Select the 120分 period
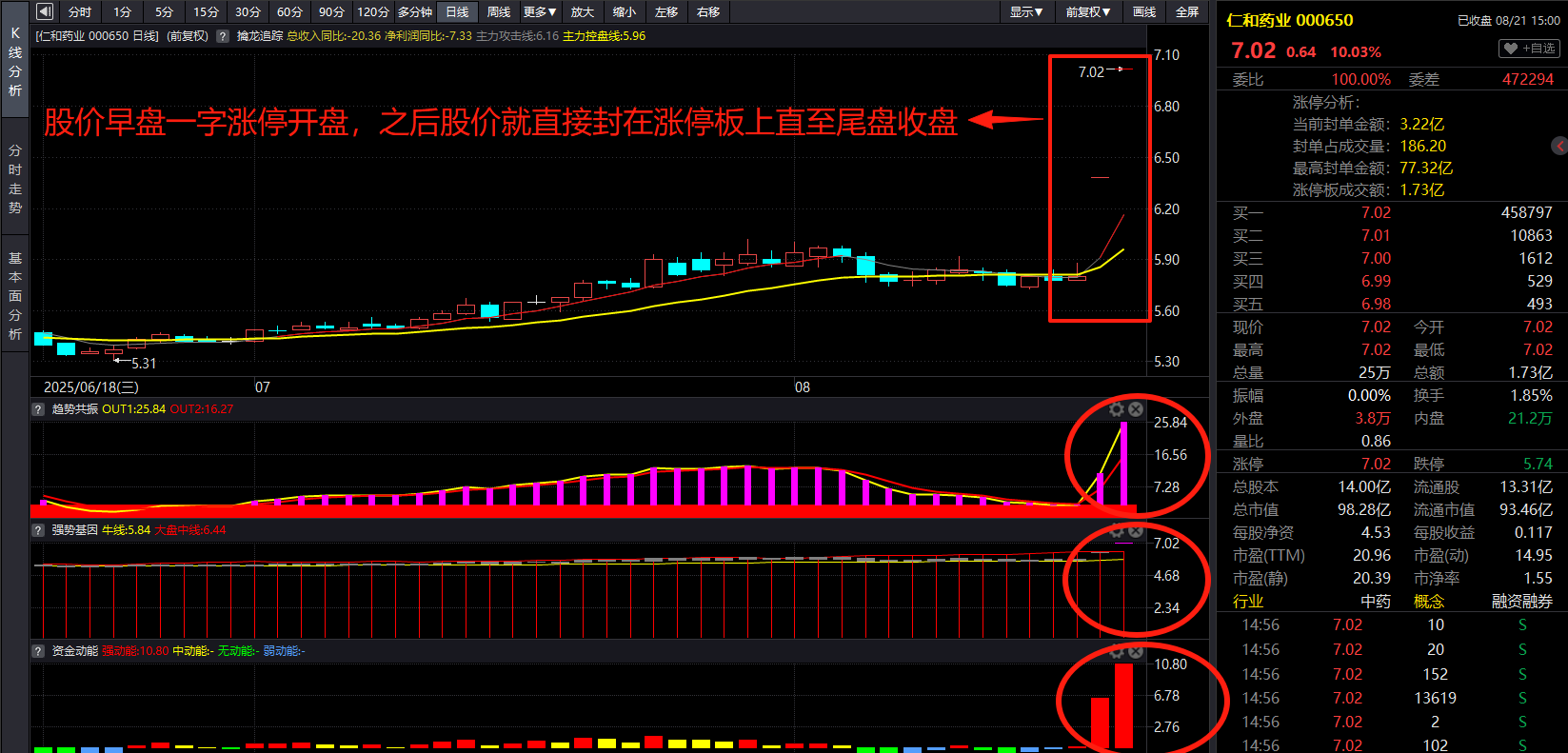The image size is (1568, 753). [373, 11]
